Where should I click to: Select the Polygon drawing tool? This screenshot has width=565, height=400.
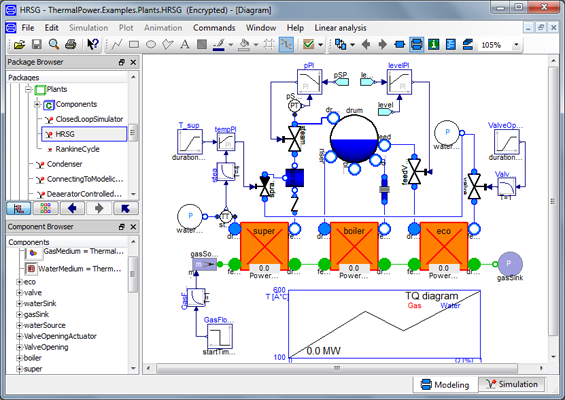coord(168,45)
